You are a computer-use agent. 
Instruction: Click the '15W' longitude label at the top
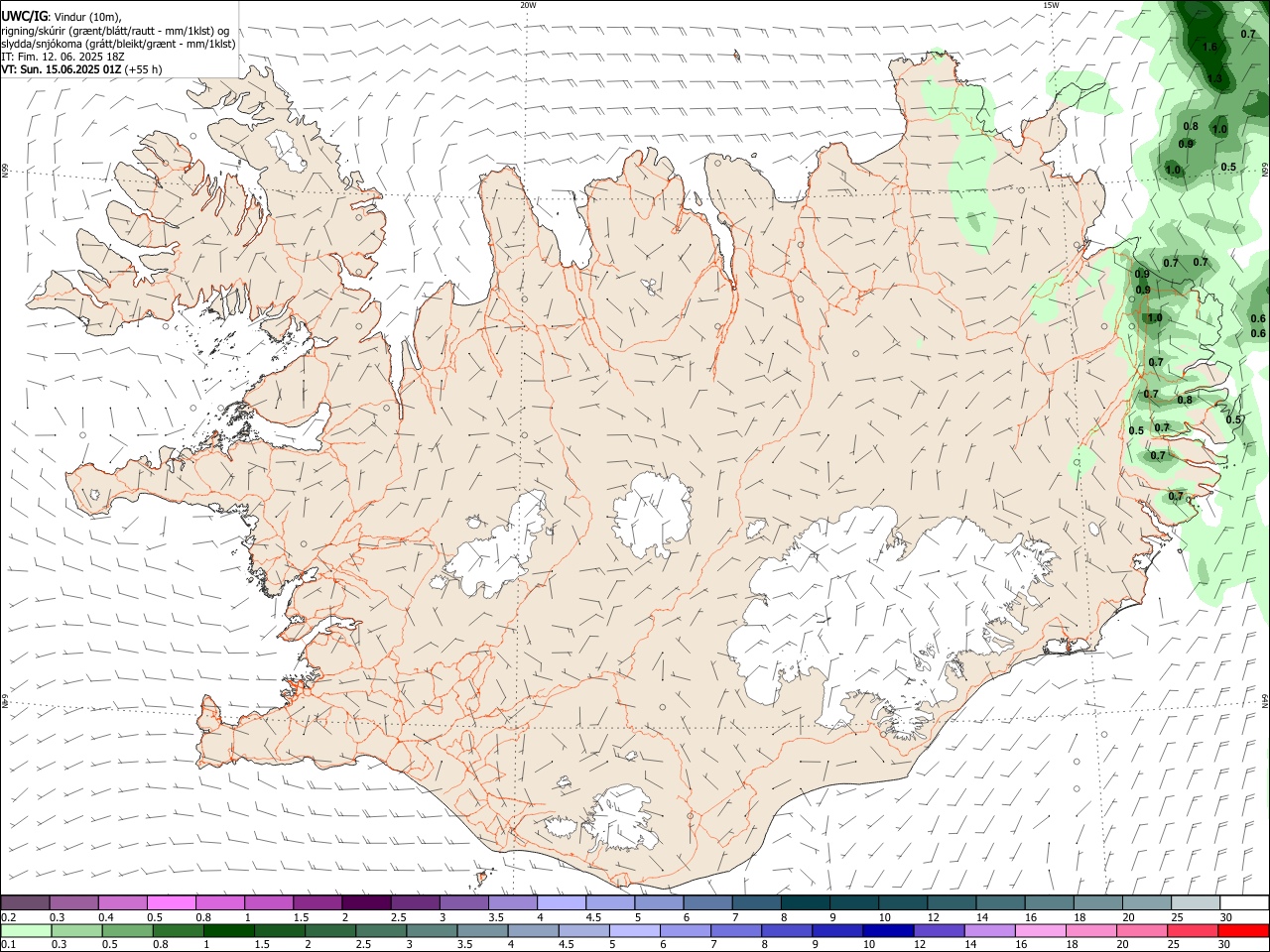(1051, 5)
